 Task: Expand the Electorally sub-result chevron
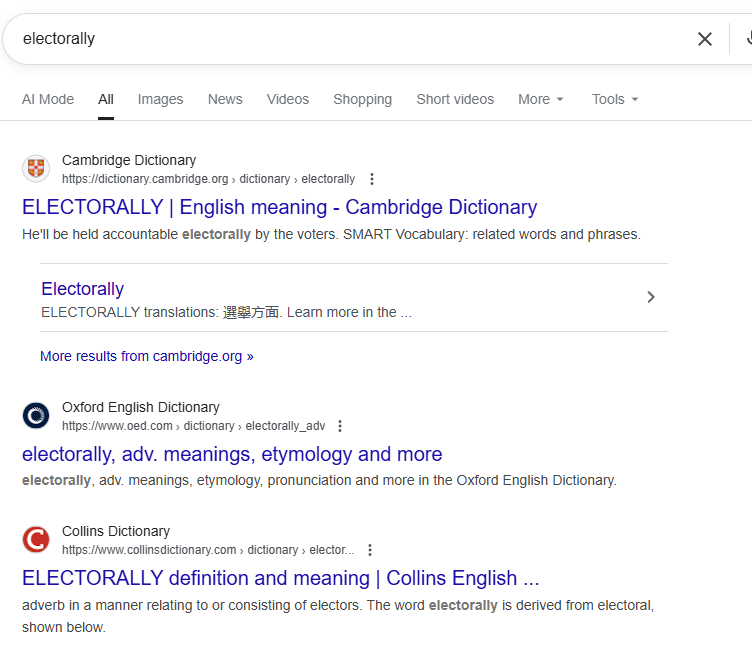click(x=651, y=297)
